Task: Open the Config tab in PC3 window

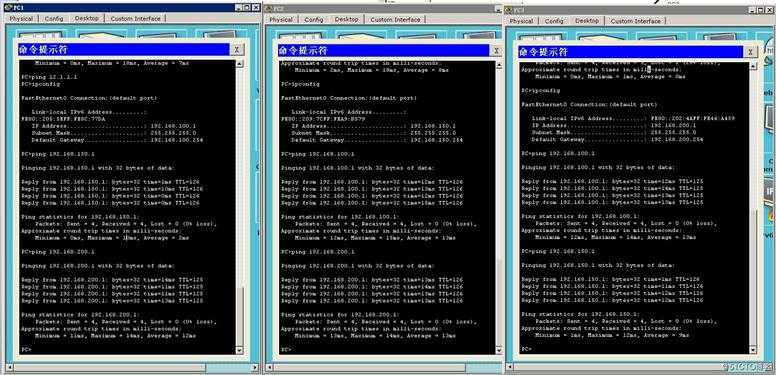Action: click(554, 21)
